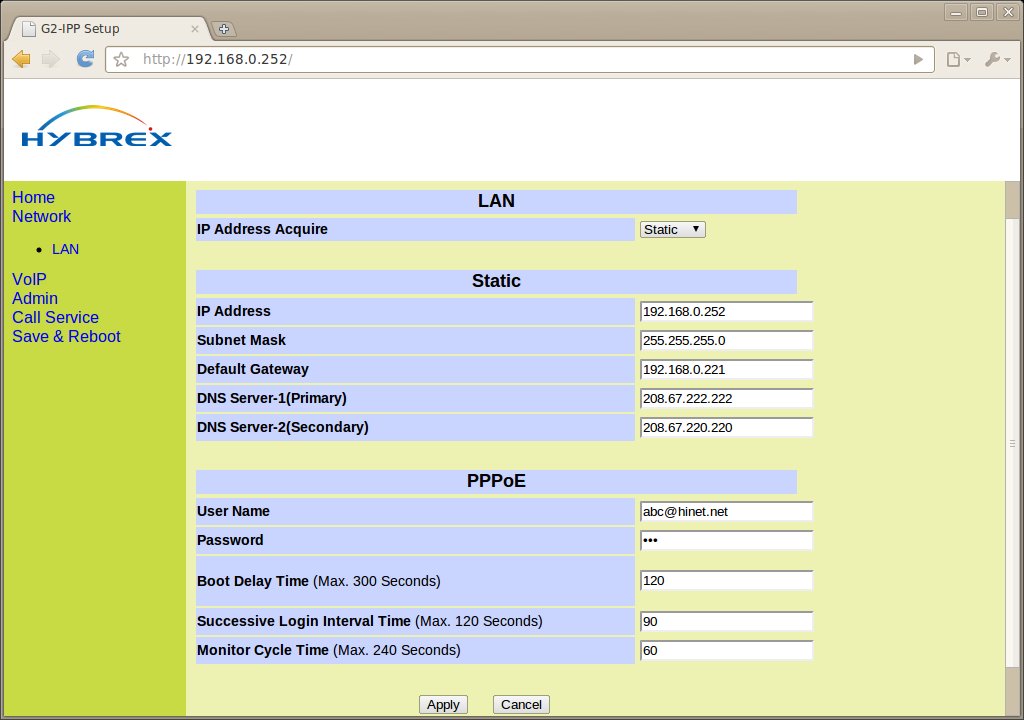Select the LAN item under Network

pyautogui.click(x=65, y=249)
